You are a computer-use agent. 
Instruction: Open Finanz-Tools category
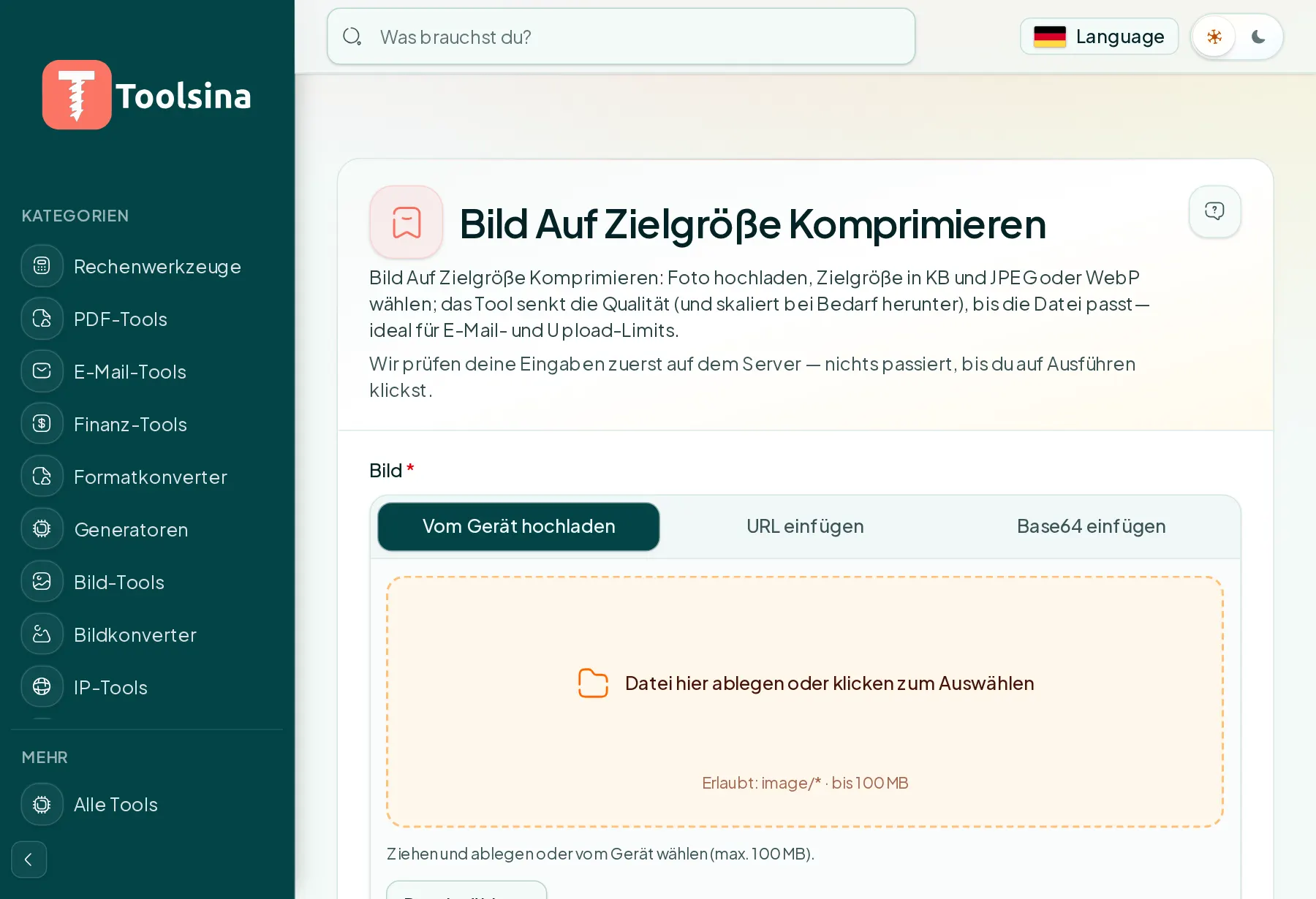(x=146, y=424)
